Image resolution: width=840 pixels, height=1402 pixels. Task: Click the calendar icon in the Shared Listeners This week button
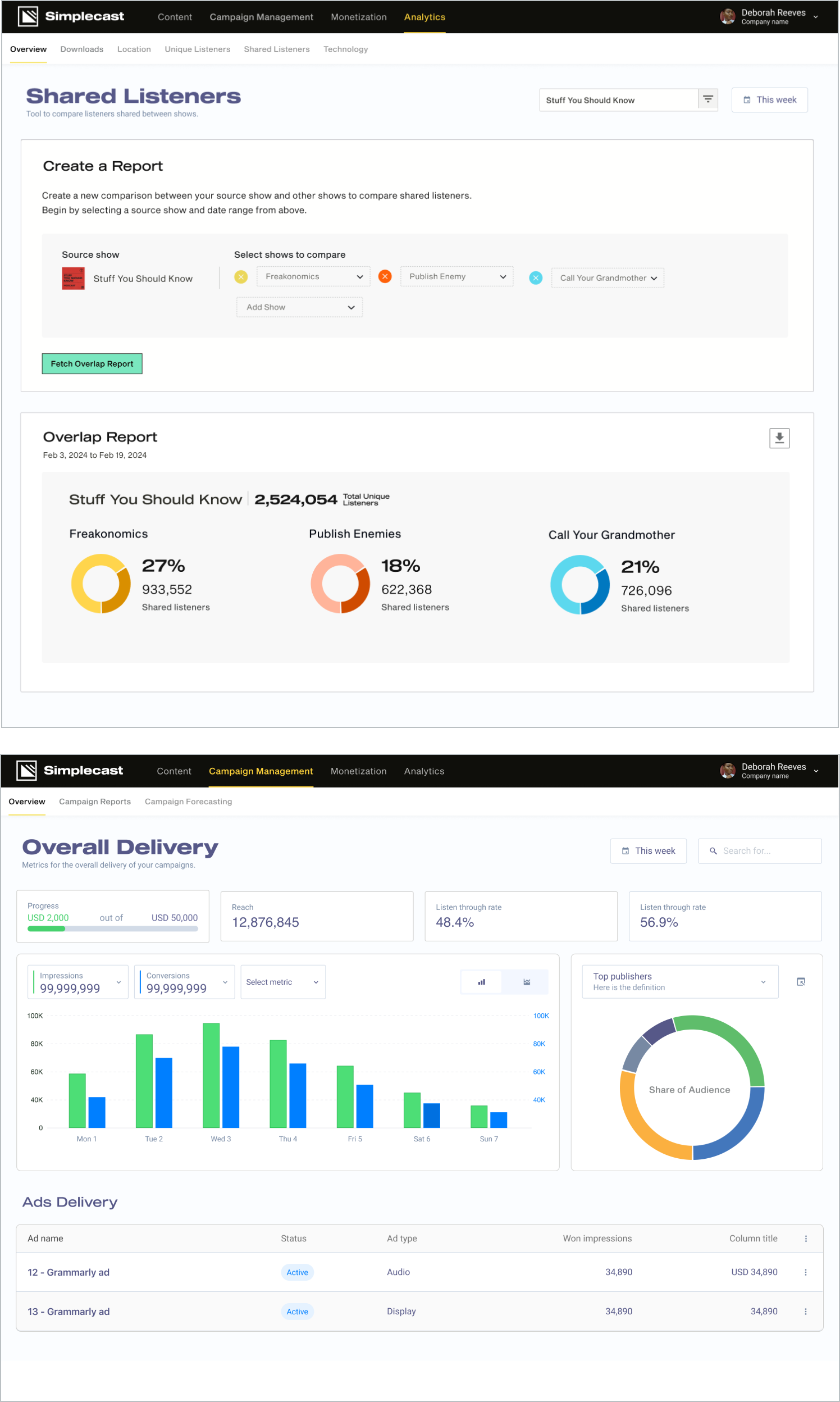pos(747,99)
